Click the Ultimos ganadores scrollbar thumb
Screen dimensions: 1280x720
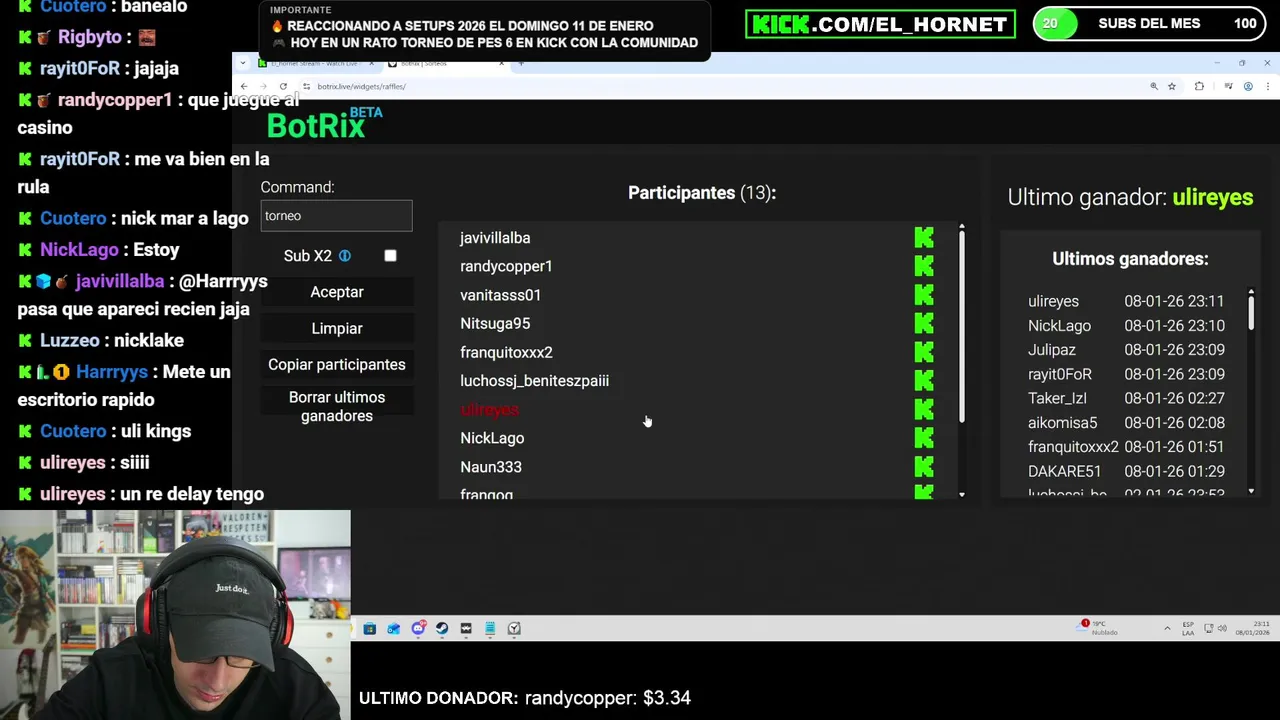click(x=1251, y=311)
